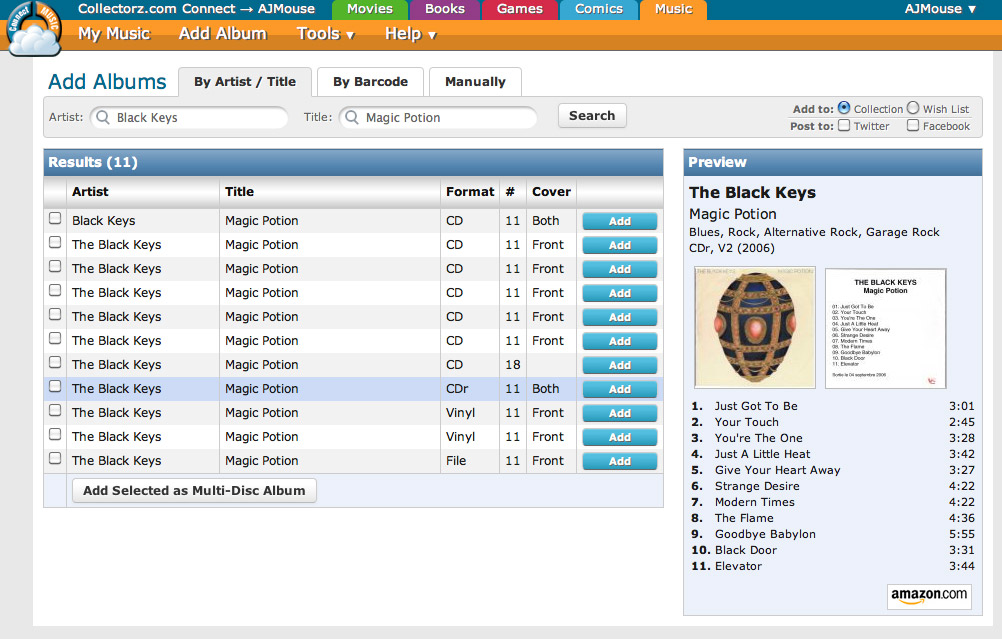This screenshot has width=1002, height=639.
Task: Open the Manually tab
Action: coord(475,82)
